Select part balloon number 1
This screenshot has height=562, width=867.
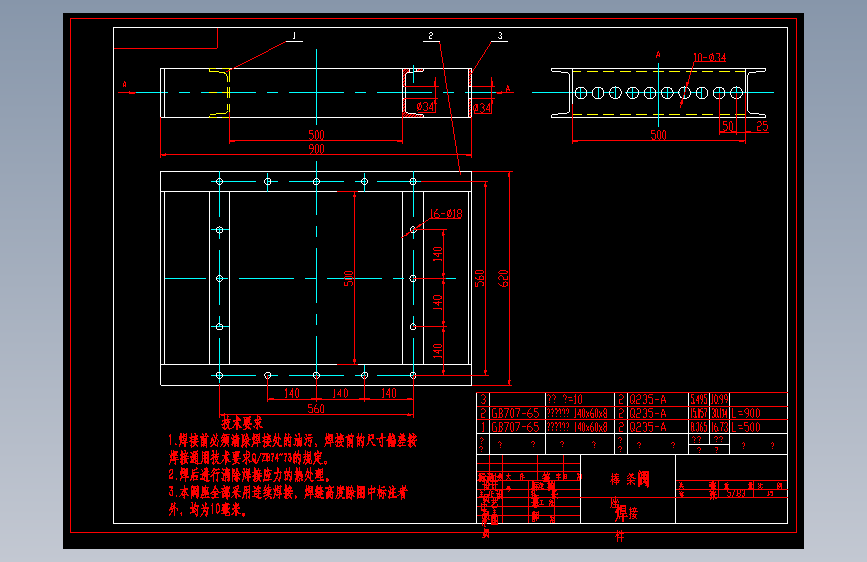pyautogui.click(x=294, y=36)
